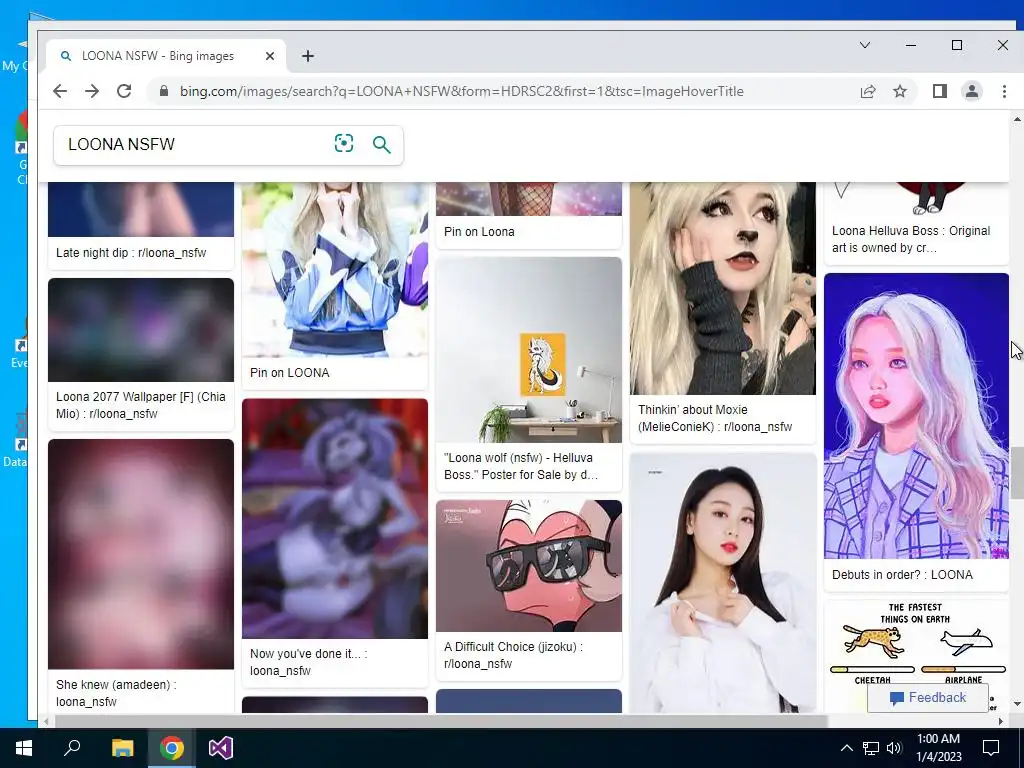Image resolution: width=1024 pixels, height=768 pixels.
Task: Open 'Debuts in order? : LOONA' caption
Action: pos(902,575)
